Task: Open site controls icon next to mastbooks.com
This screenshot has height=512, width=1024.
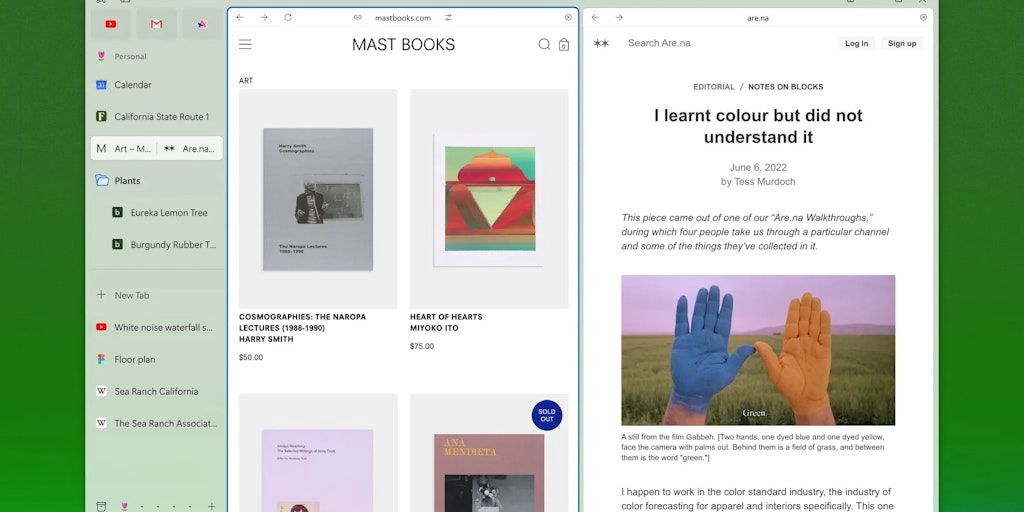Action: click(x=448, y=17)
